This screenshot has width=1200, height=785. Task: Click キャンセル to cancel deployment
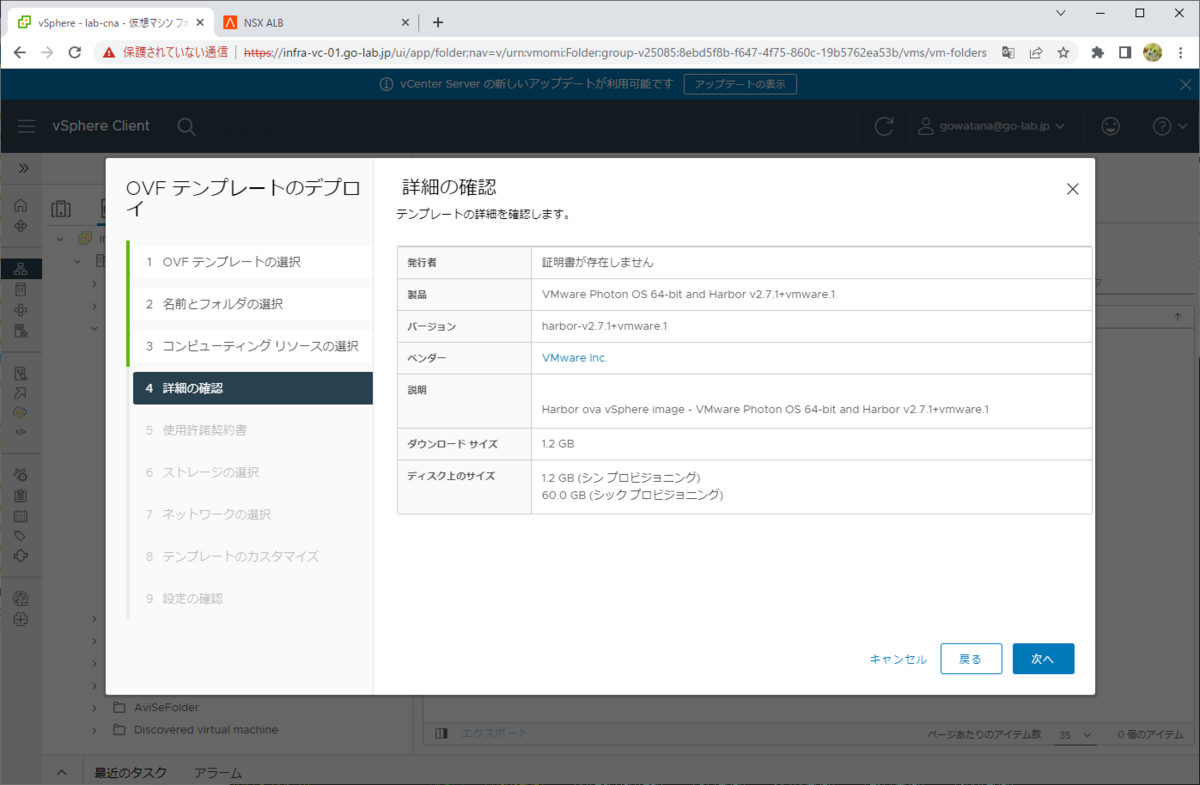[898, 659]
